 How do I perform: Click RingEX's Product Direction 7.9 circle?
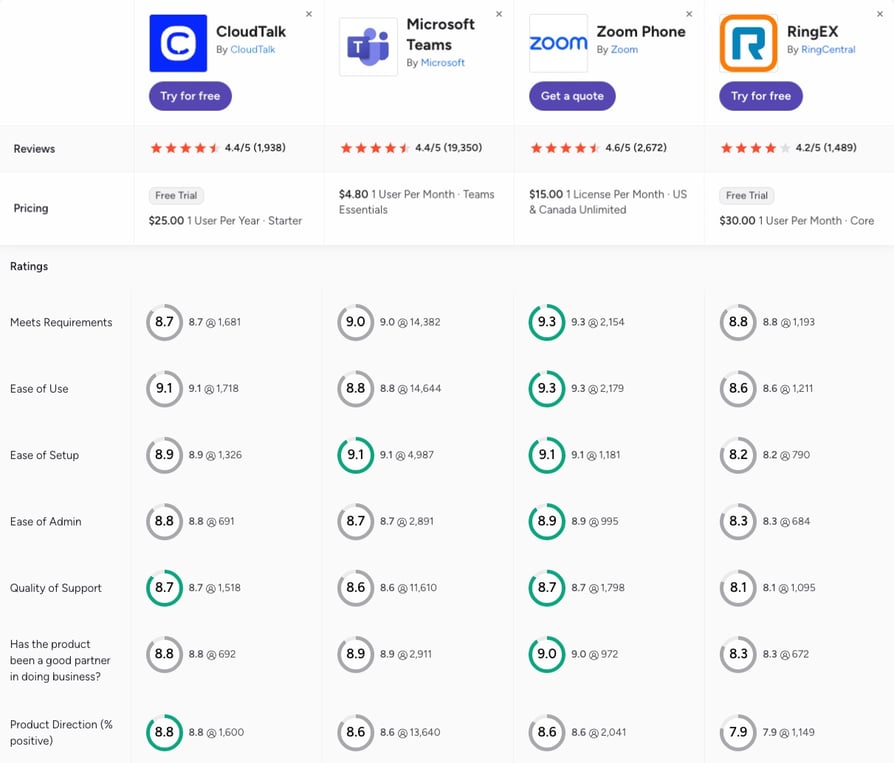click(x=738, y=732)
